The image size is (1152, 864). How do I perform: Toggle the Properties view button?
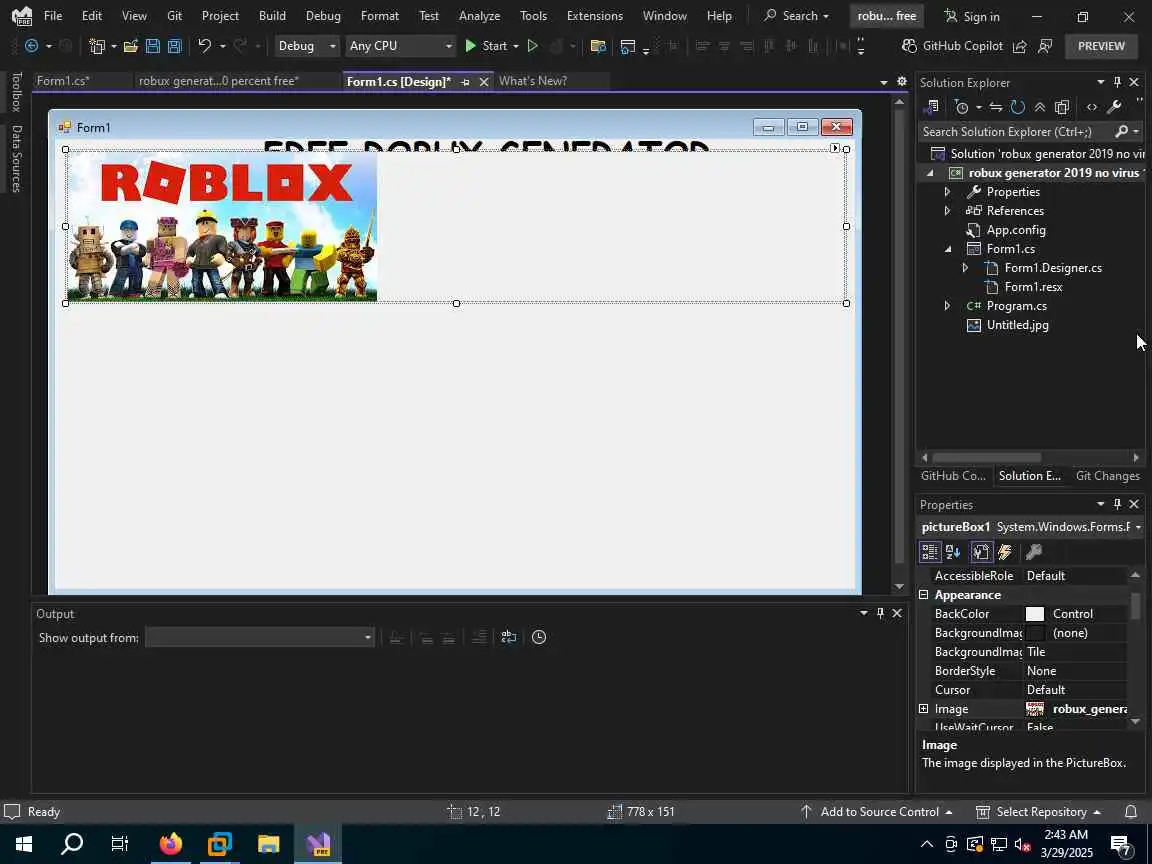point(981,552)
